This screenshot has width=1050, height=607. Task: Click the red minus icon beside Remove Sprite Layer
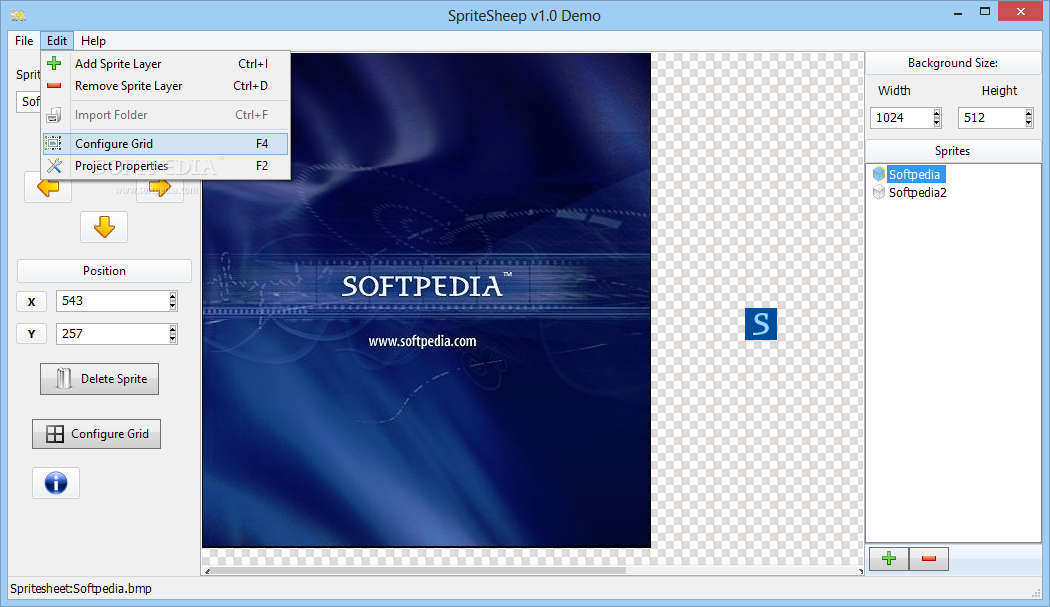(x=54, y=86)
